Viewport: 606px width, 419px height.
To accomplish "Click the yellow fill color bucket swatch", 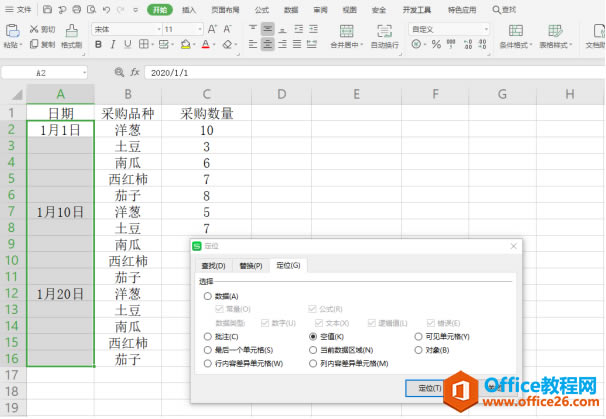I will pos(186,44).
